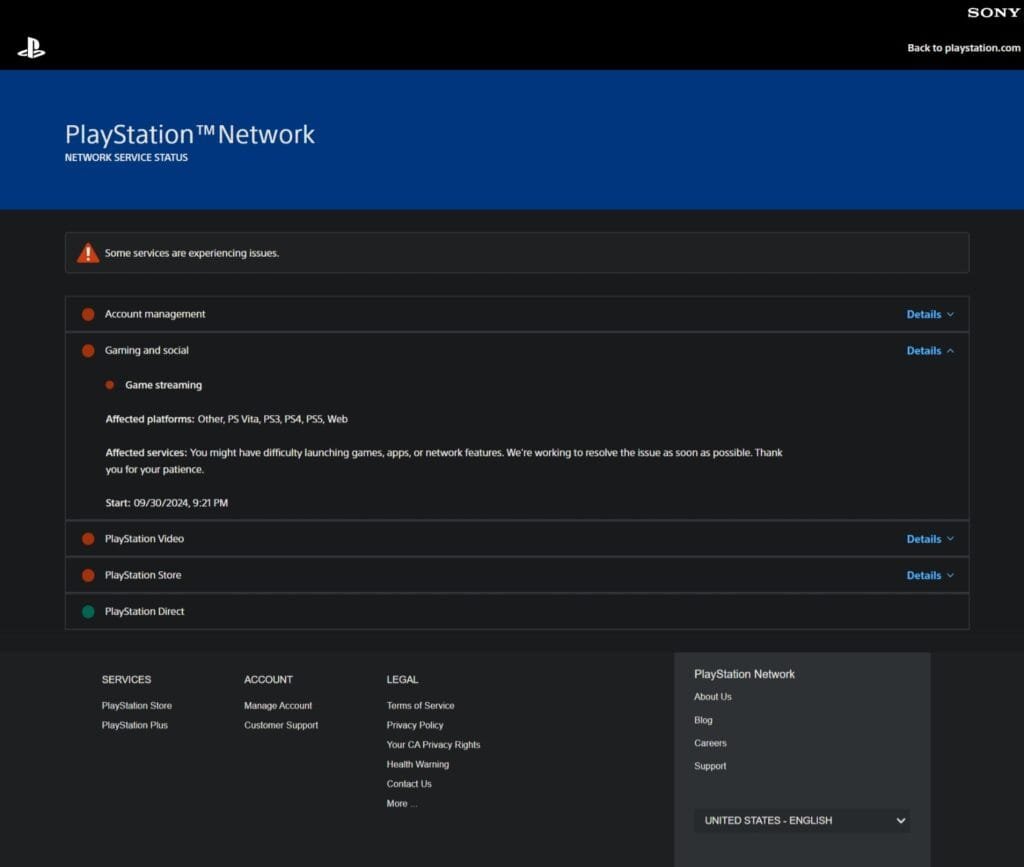Click the PlayStation Direct row label

[x=144, y=612]
